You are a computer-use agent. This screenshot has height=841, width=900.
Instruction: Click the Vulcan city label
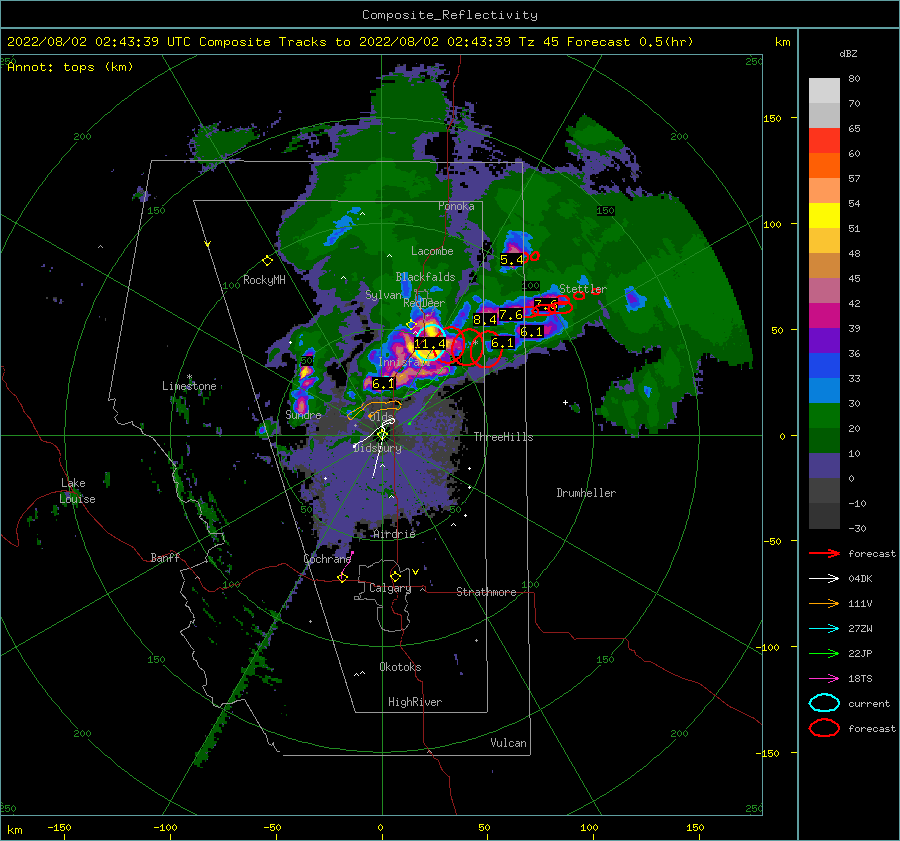tap(508, 743)
